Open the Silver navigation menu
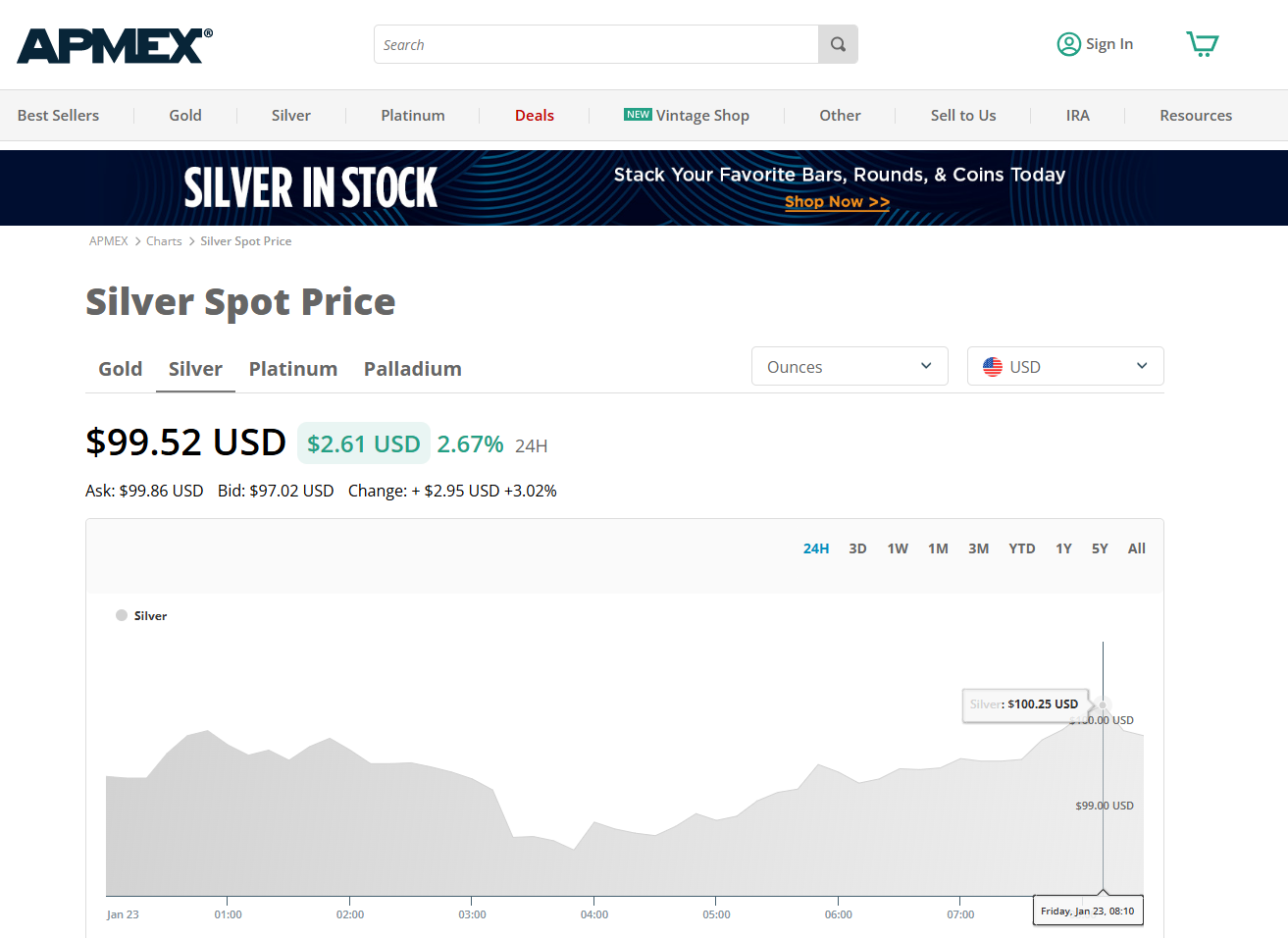The image size is (1288, 938). click(291, 115)
